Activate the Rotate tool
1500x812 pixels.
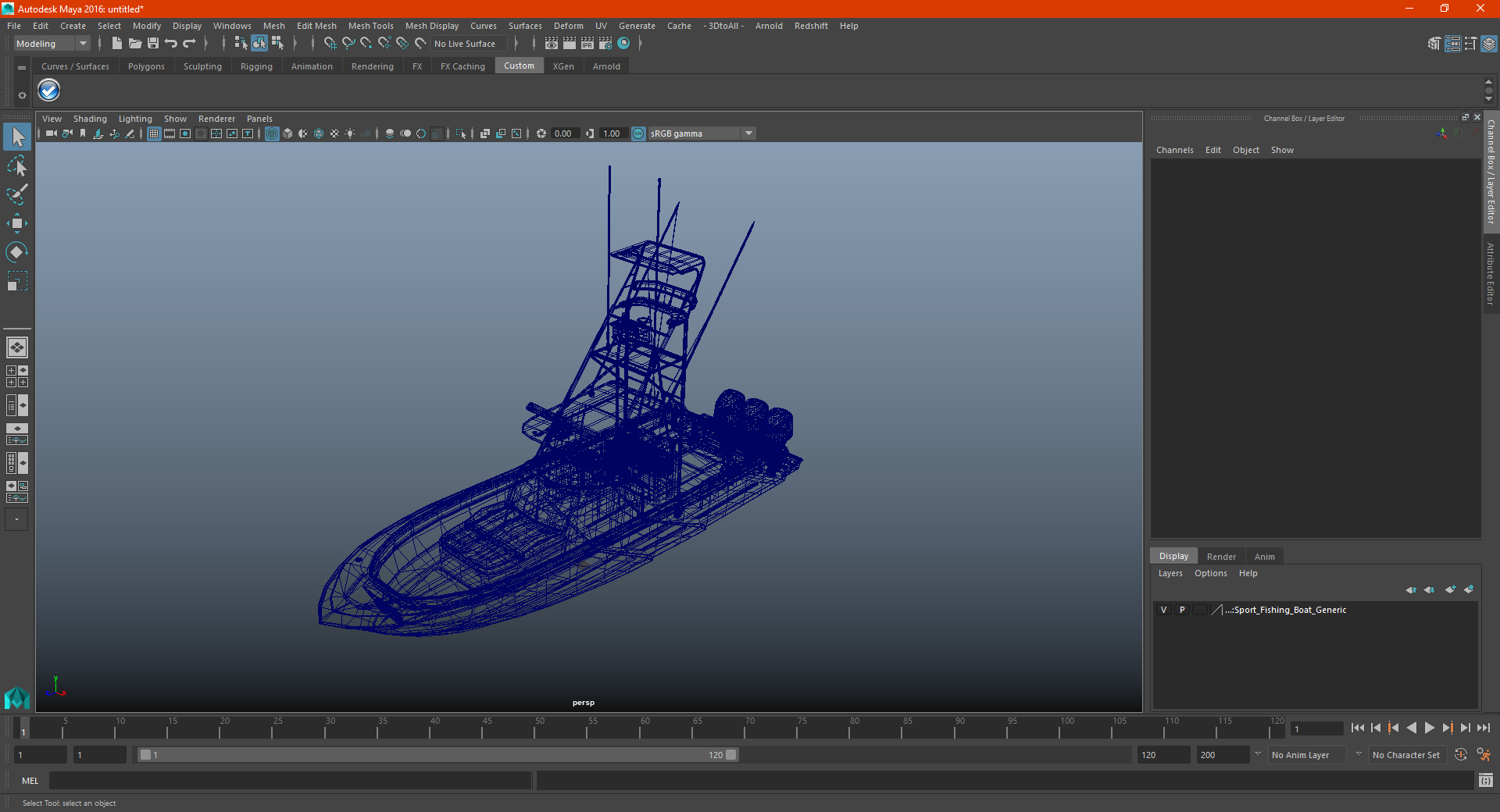coord(17,251)
